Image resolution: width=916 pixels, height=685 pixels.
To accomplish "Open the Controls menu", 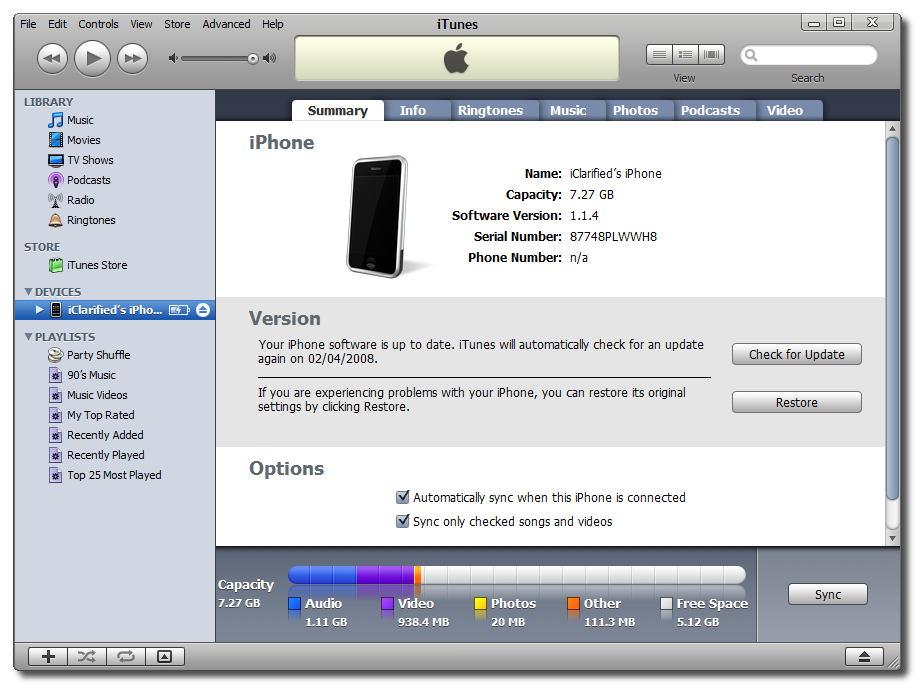I will (98, 24).
